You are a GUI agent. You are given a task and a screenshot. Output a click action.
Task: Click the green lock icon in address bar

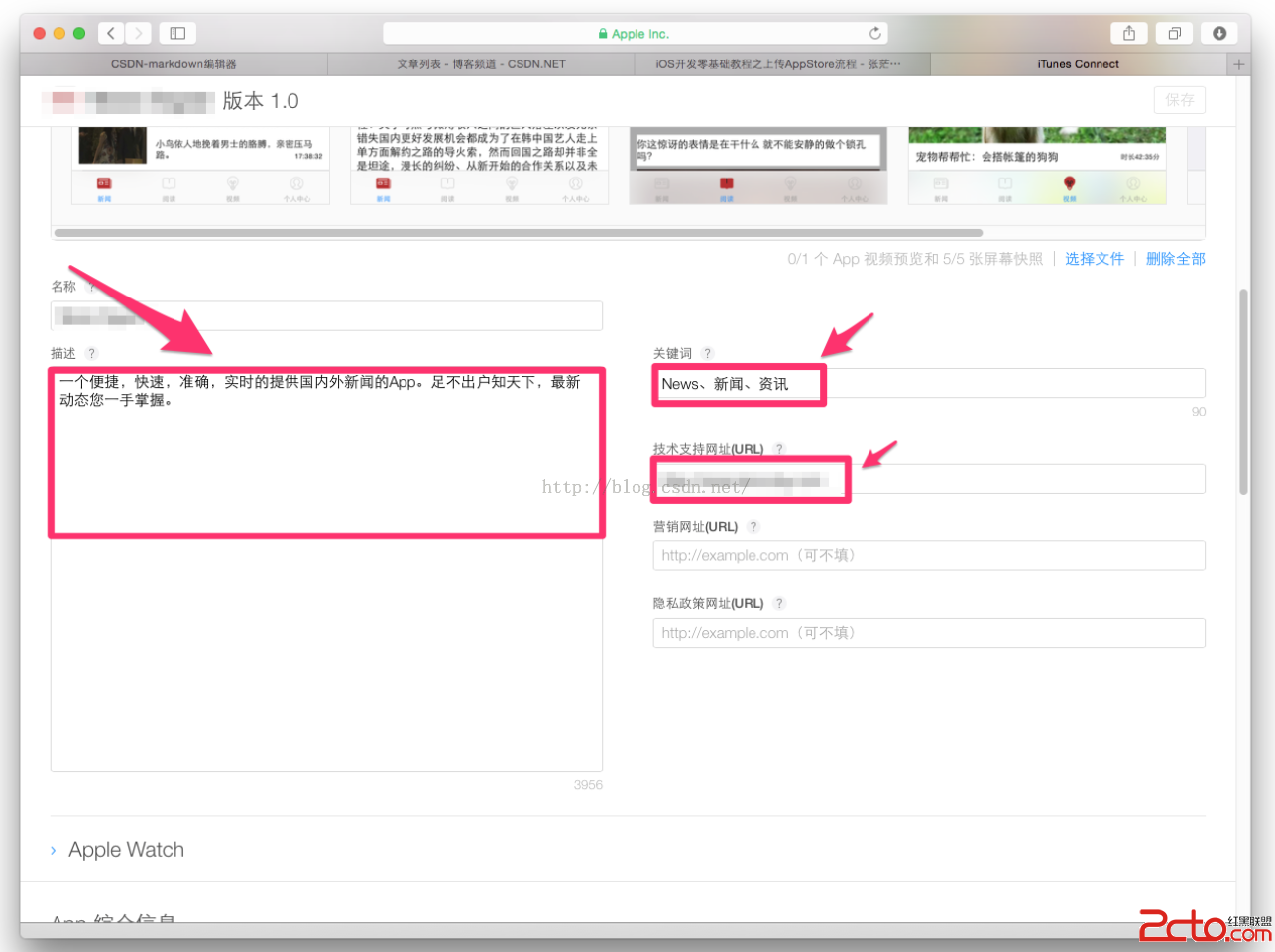[x=603, y=34]
